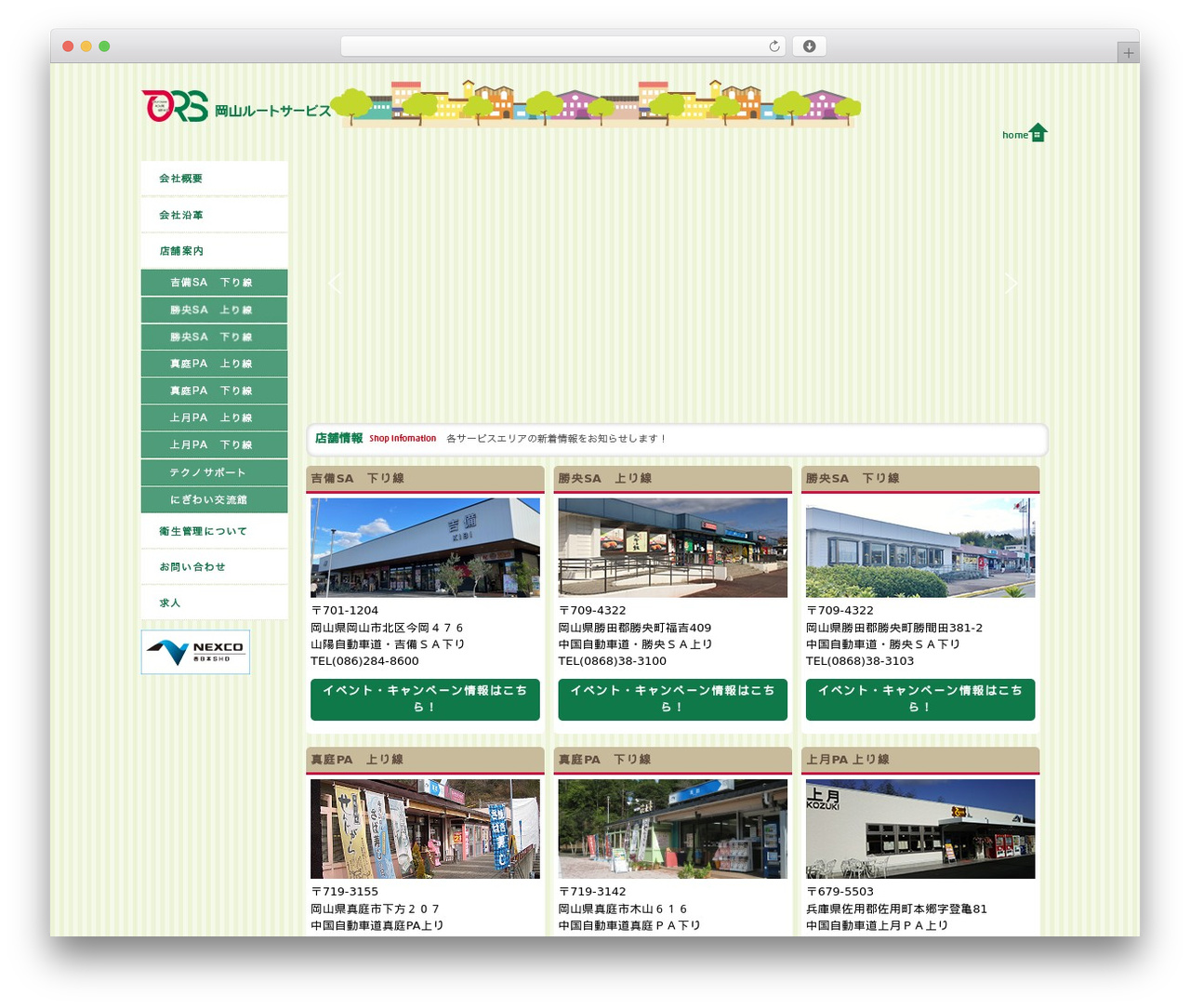Open 会社沿革 in the side menu
Screen dimensions: 1190x1008
(214, 215)
